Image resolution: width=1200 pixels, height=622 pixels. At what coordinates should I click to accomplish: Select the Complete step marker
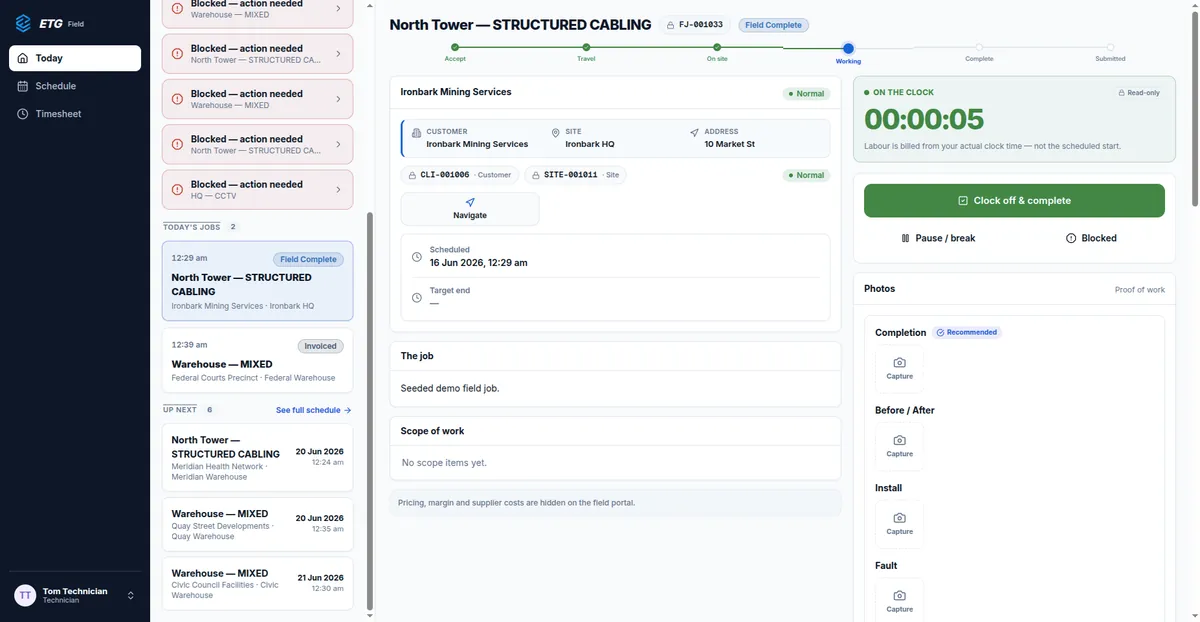[x=979, y=47]
